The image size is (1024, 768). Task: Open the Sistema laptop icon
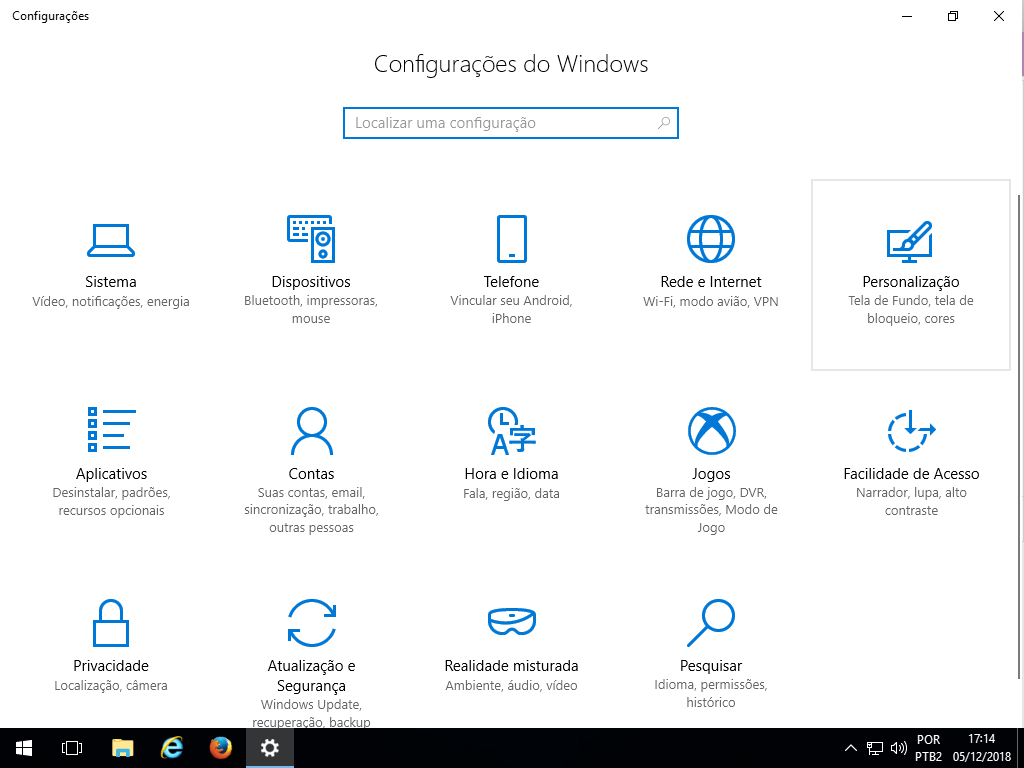[111, 239]
